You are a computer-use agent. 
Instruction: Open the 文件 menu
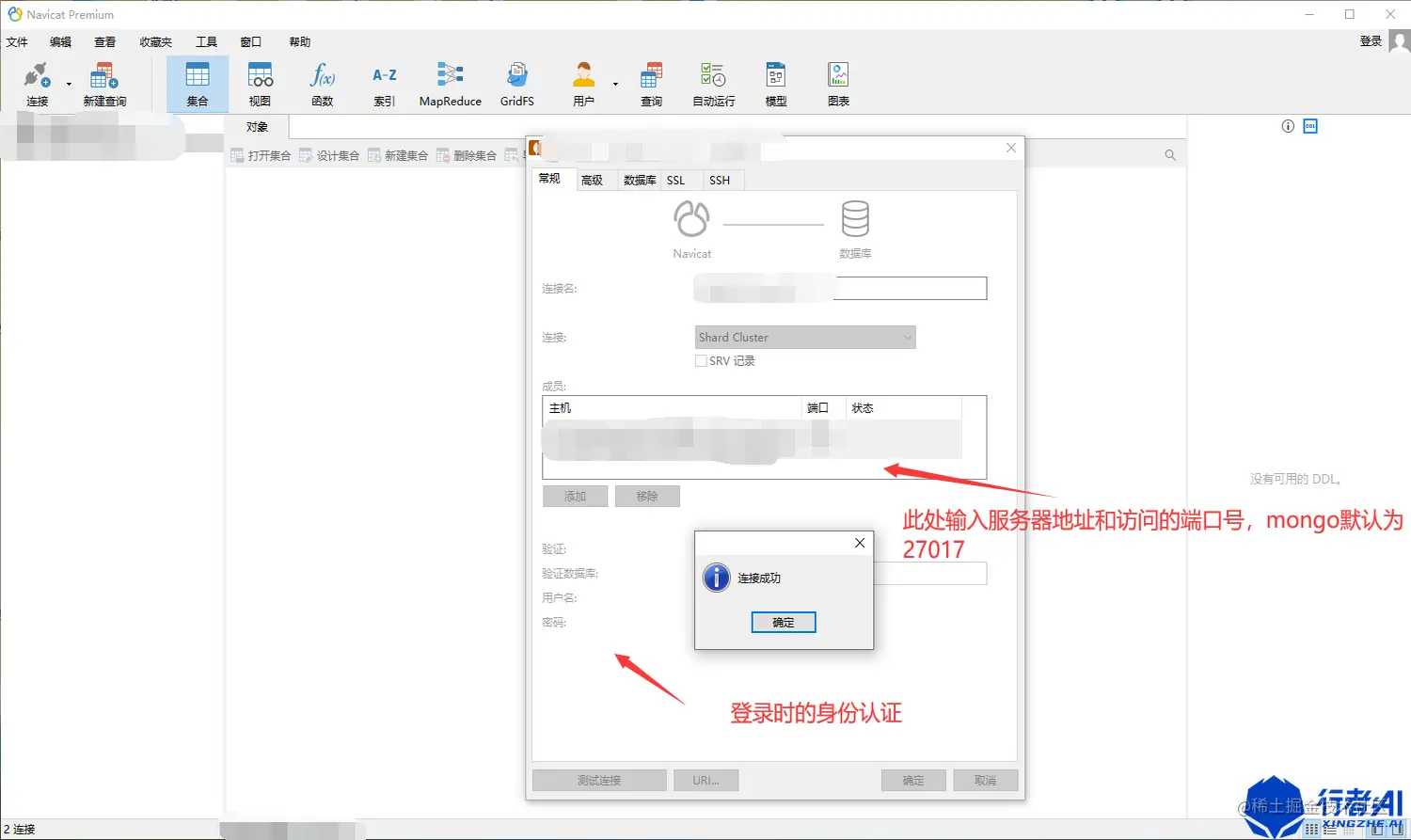tap(17, 41)
